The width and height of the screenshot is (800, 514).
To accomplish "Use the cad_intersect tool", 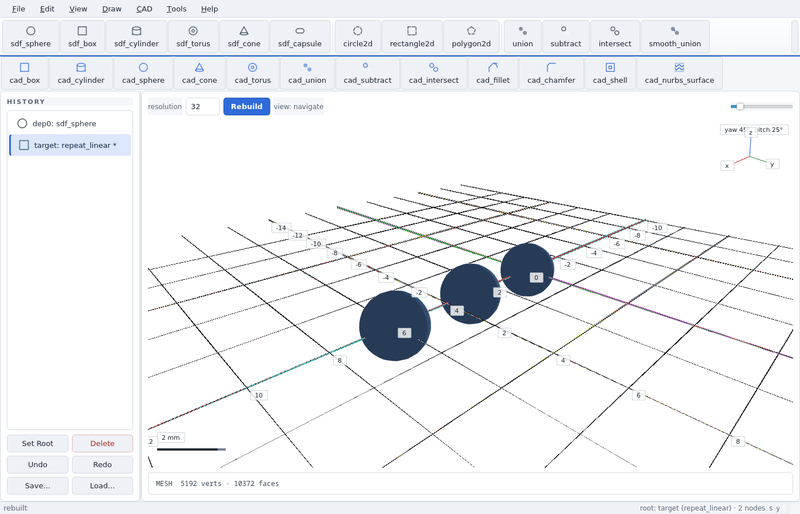I will 434,74.
